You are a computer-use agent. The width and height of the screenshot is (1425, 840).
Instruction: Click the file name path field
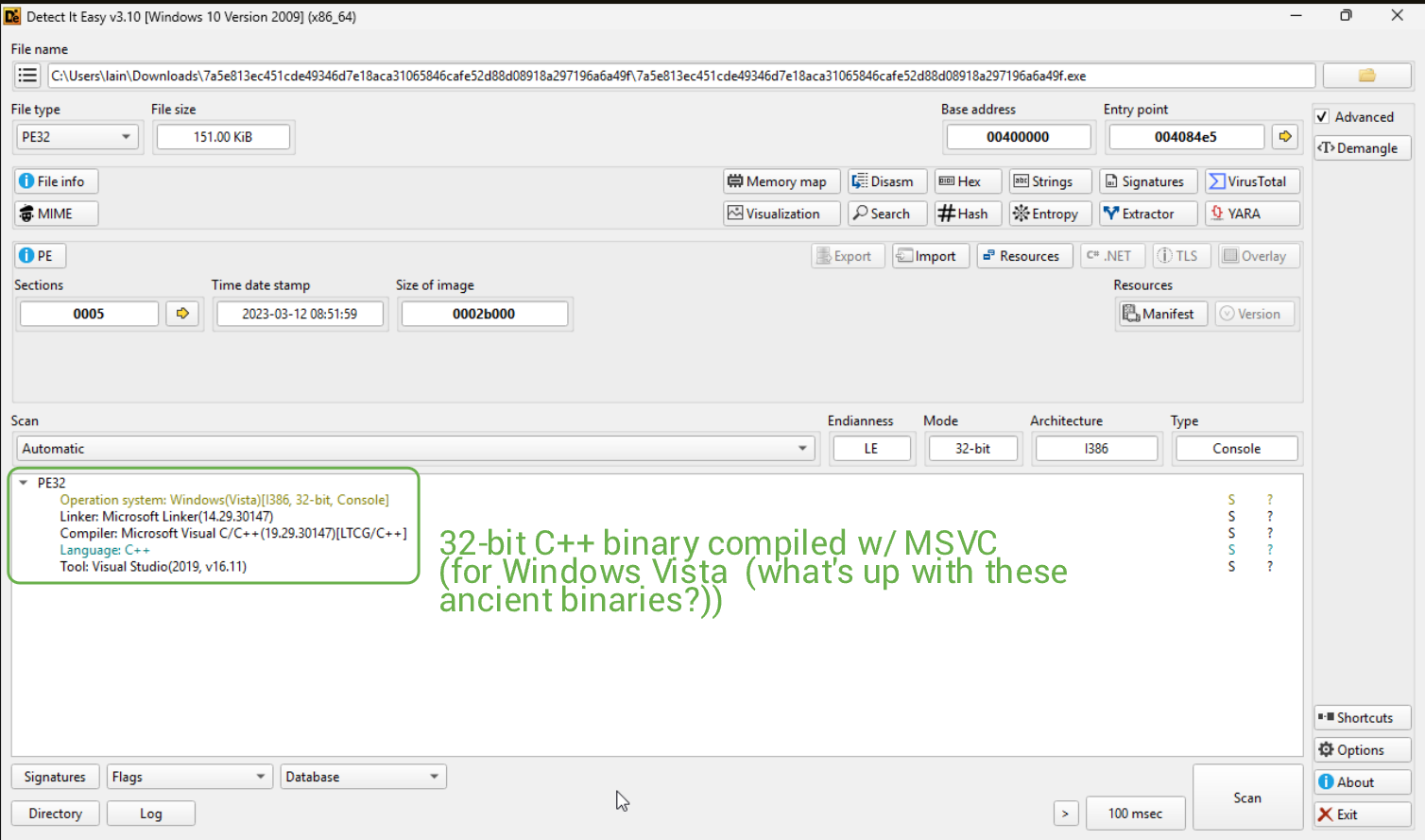click(680, 76)
